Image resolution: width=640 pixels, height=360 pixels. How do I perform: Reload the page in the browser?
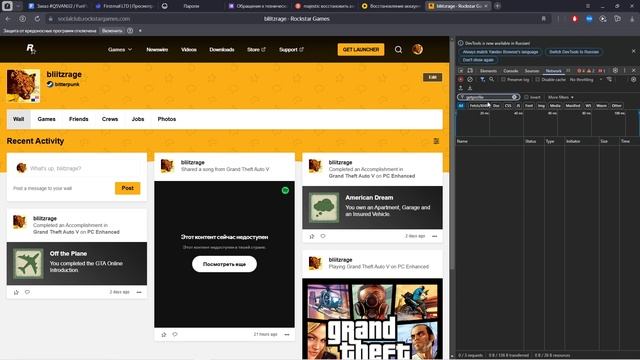pyautogui.click(x=37, y=19)
